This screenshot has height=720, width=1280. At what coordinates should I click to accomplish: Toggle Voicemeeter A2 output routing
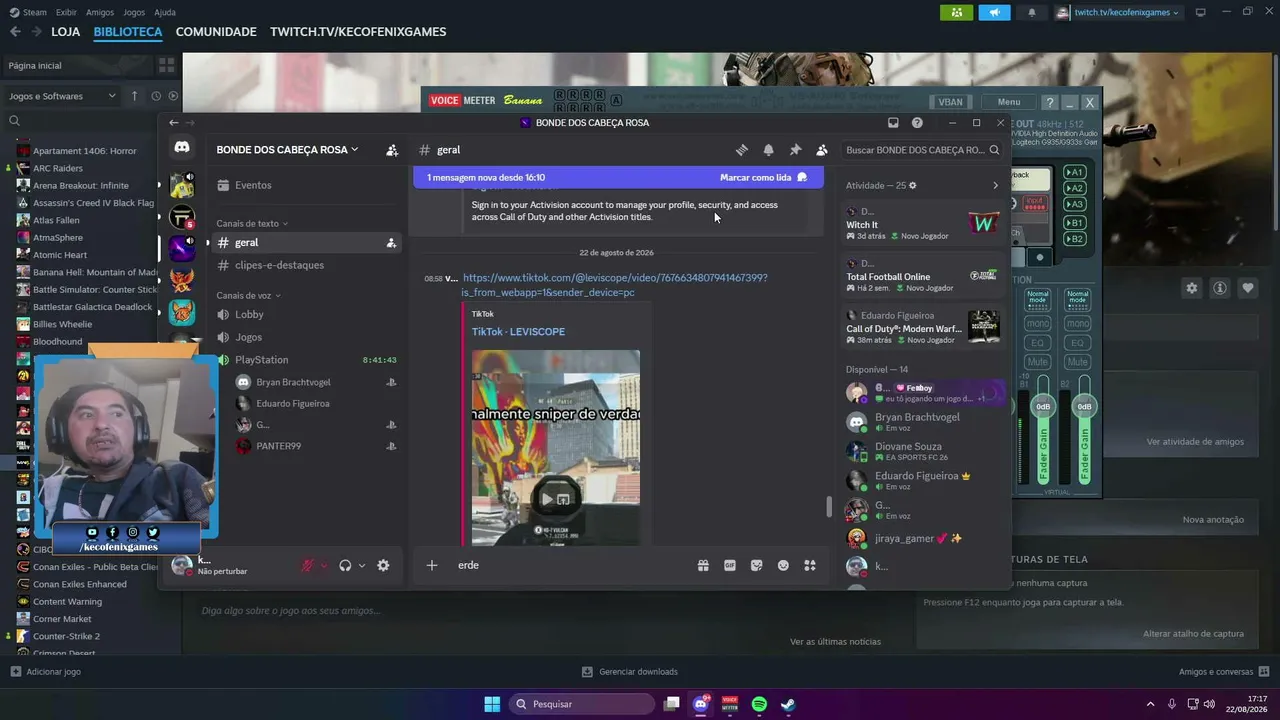(1075, 188)
